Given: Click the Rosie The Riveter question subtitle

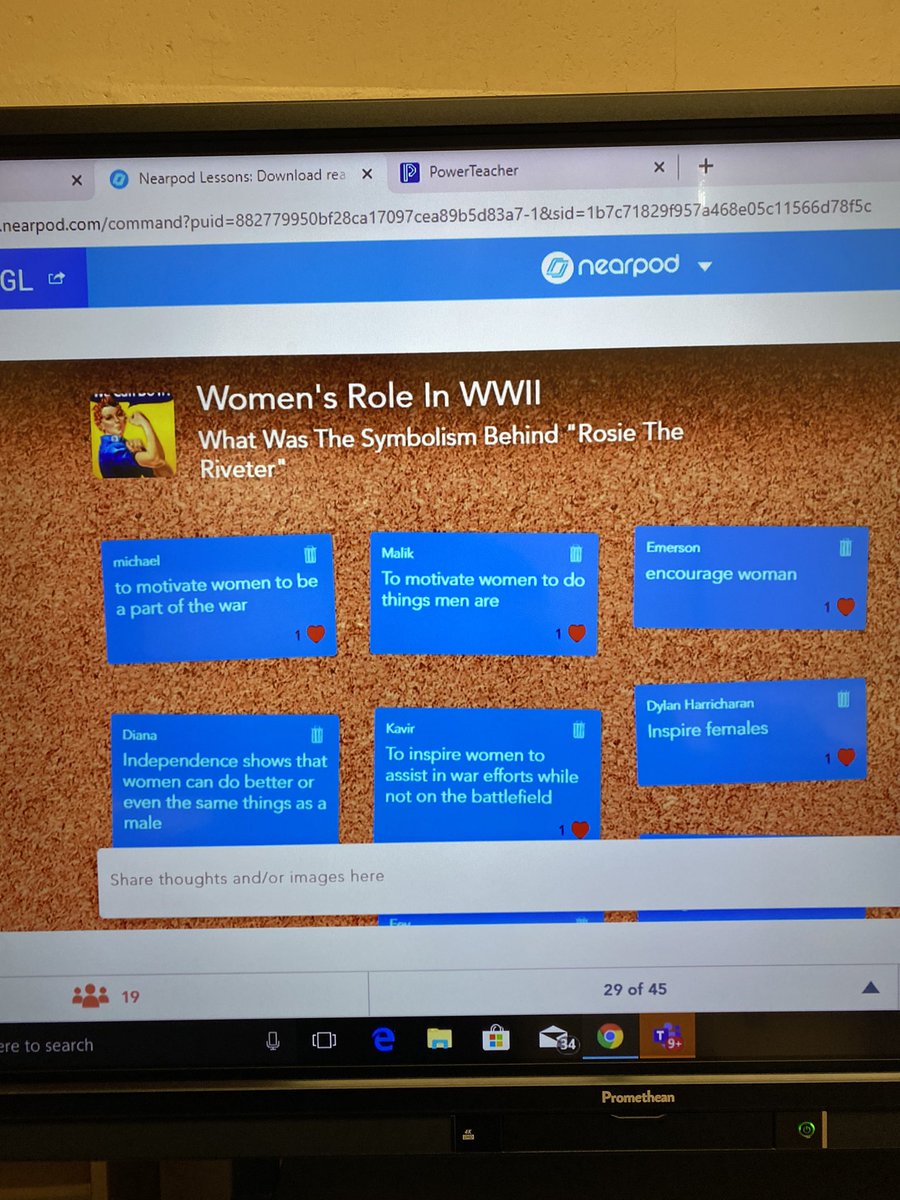Looking at the screenshot, I should click(440, 450).
